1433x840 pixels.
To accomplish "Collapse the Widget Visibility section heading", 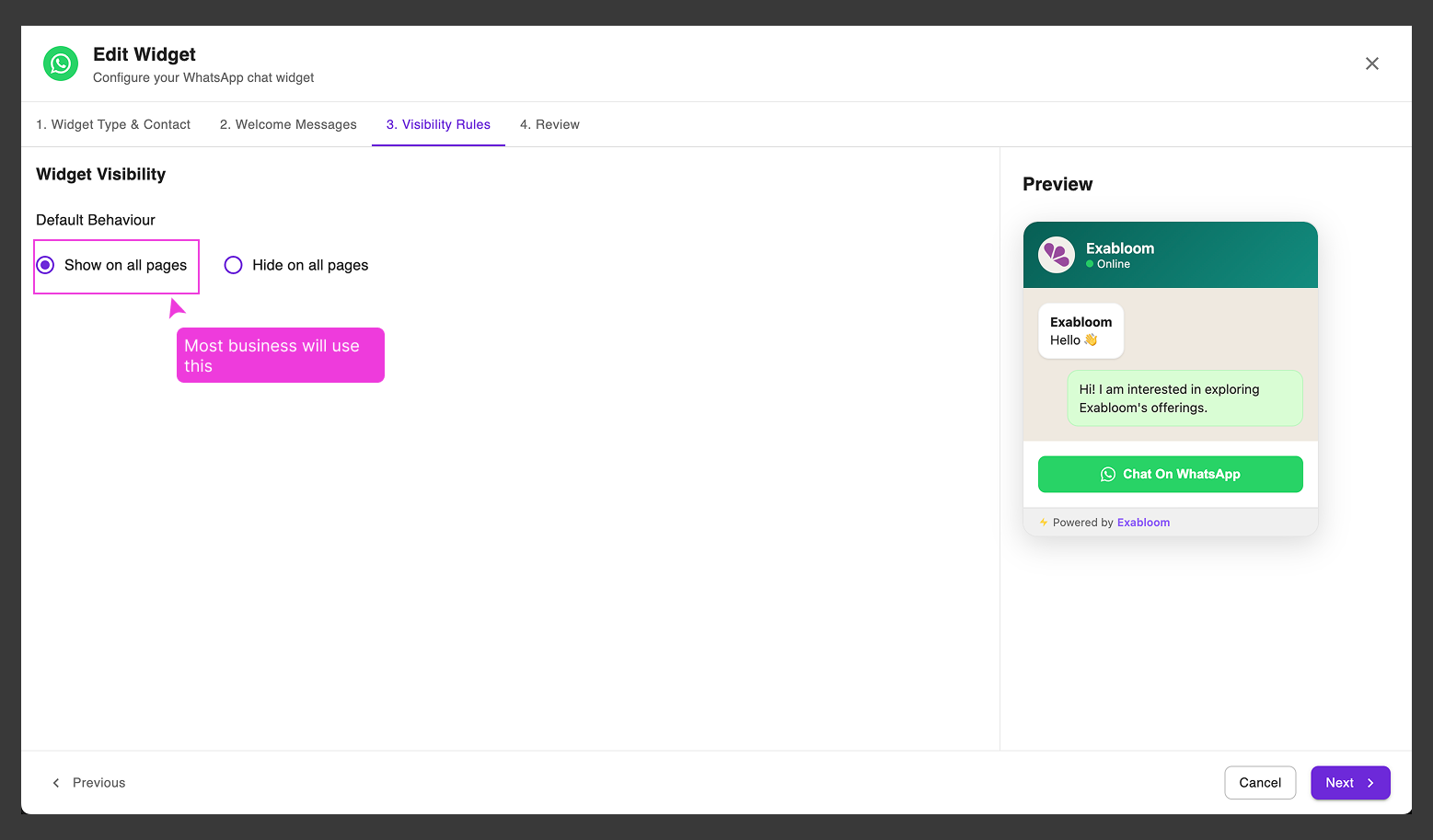I will [100, 174].
